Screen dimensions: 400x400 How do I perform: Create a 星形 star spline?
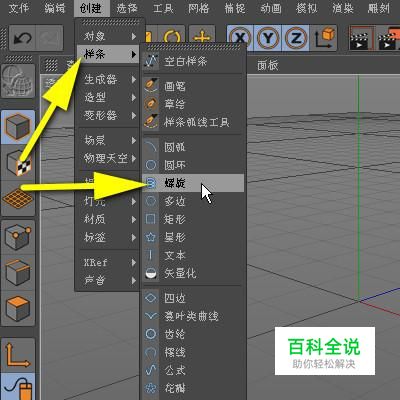coord(193,237)
